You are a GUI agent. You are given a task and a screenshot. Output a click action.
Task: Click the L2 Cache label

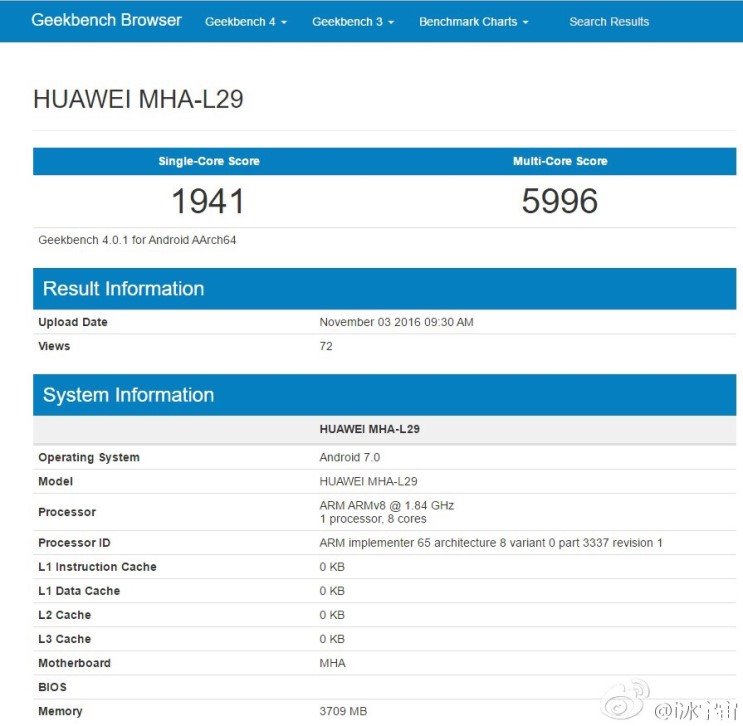coord(64,615)
